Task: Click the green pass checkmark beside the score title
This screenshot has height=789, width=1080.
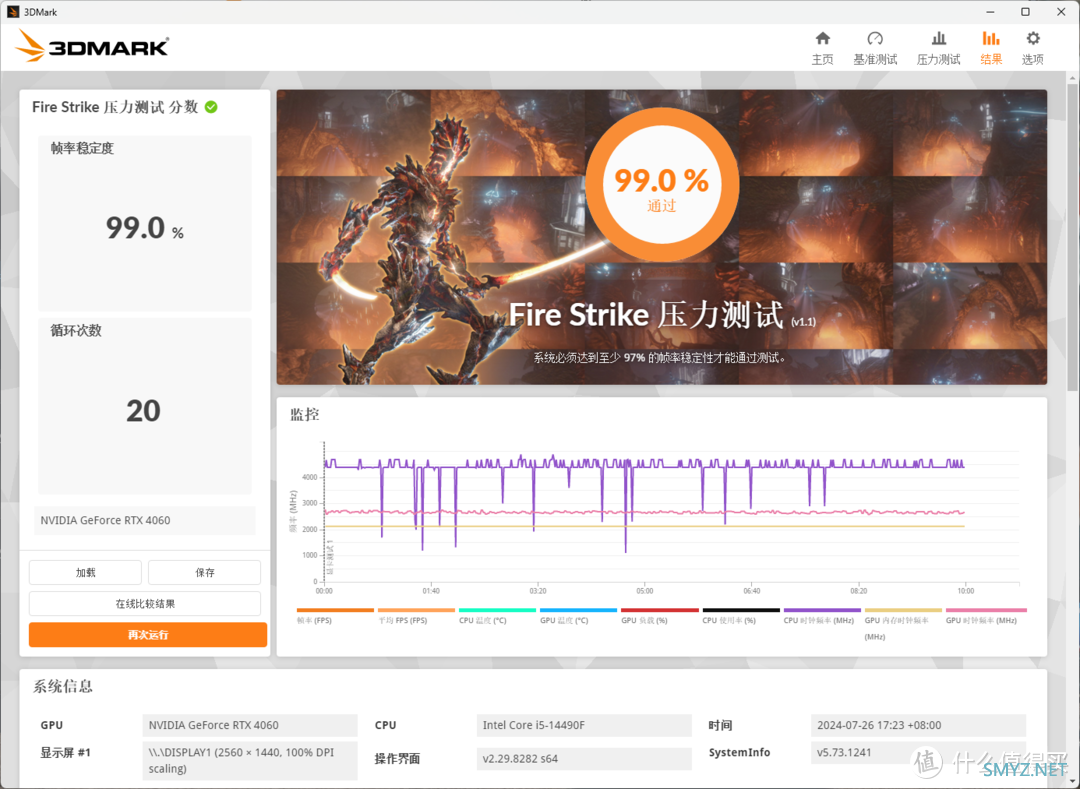Action: pyautogui.click(x=211, y=107)
